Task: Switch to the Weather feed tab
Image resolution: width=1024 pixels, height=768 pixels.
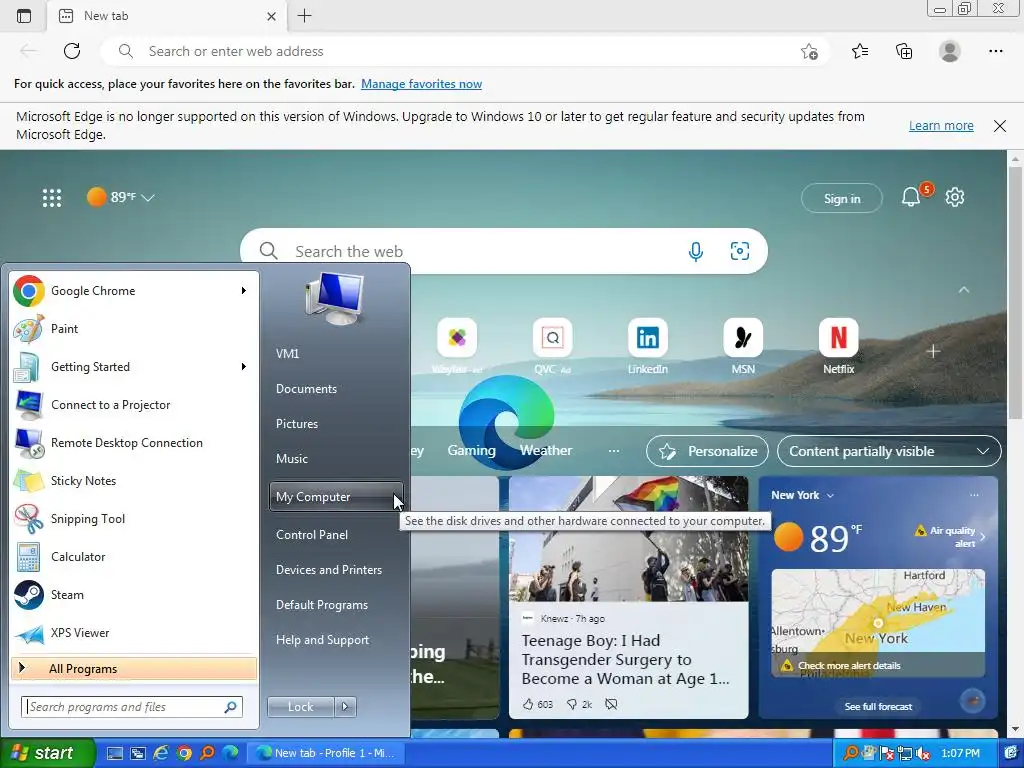Action: [546, 451]
